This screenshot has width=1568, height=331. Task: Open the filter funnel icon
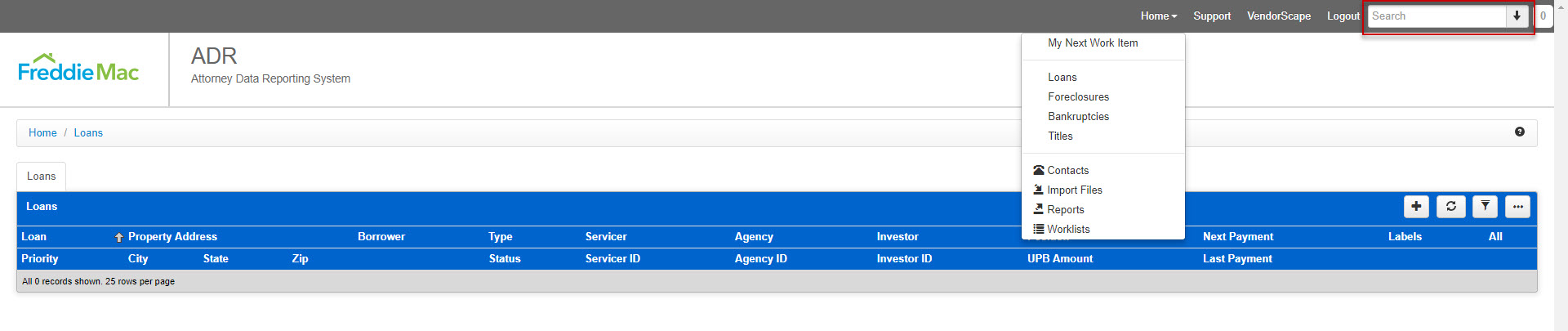1485,207
